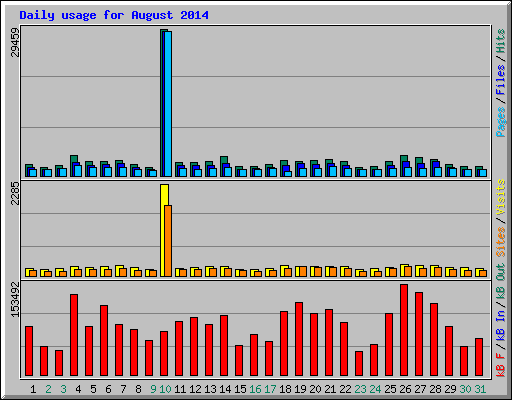The image size is (512, 400).
Task: Click the red KB bar for day 4
Action: pyautogui.click(x=74, y=335)
